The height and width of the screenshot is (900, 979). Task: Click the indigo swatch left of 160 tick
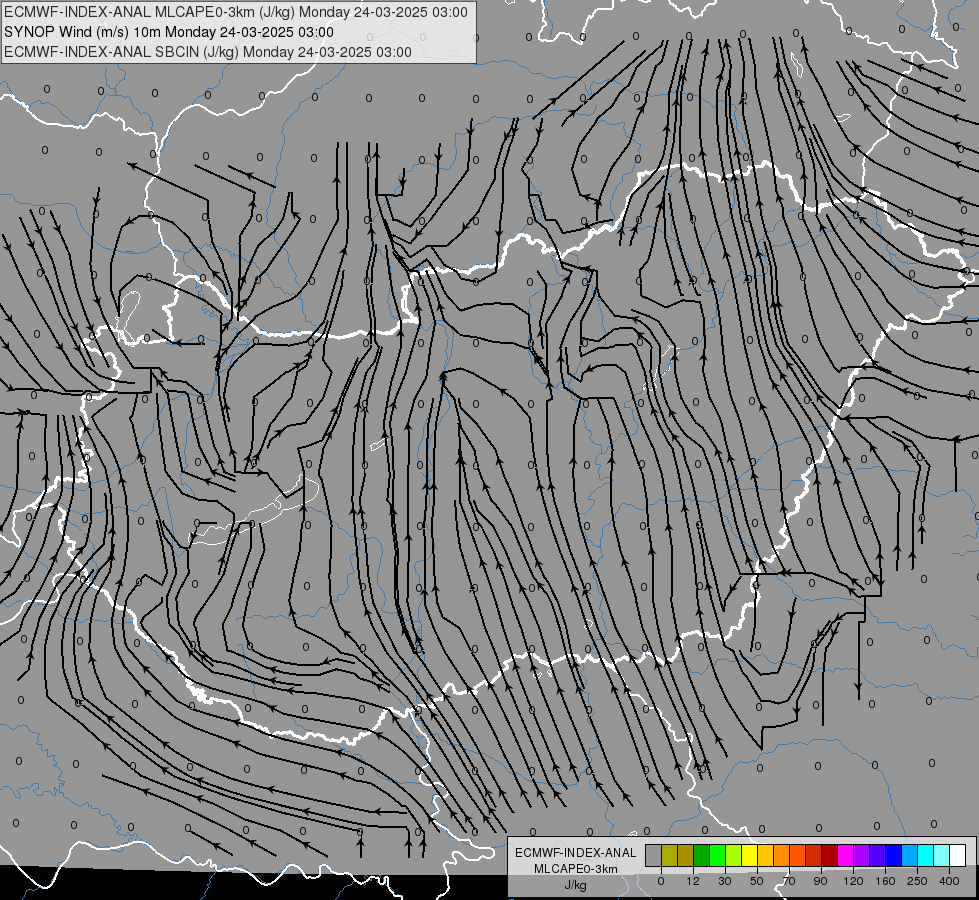(878, 856)
